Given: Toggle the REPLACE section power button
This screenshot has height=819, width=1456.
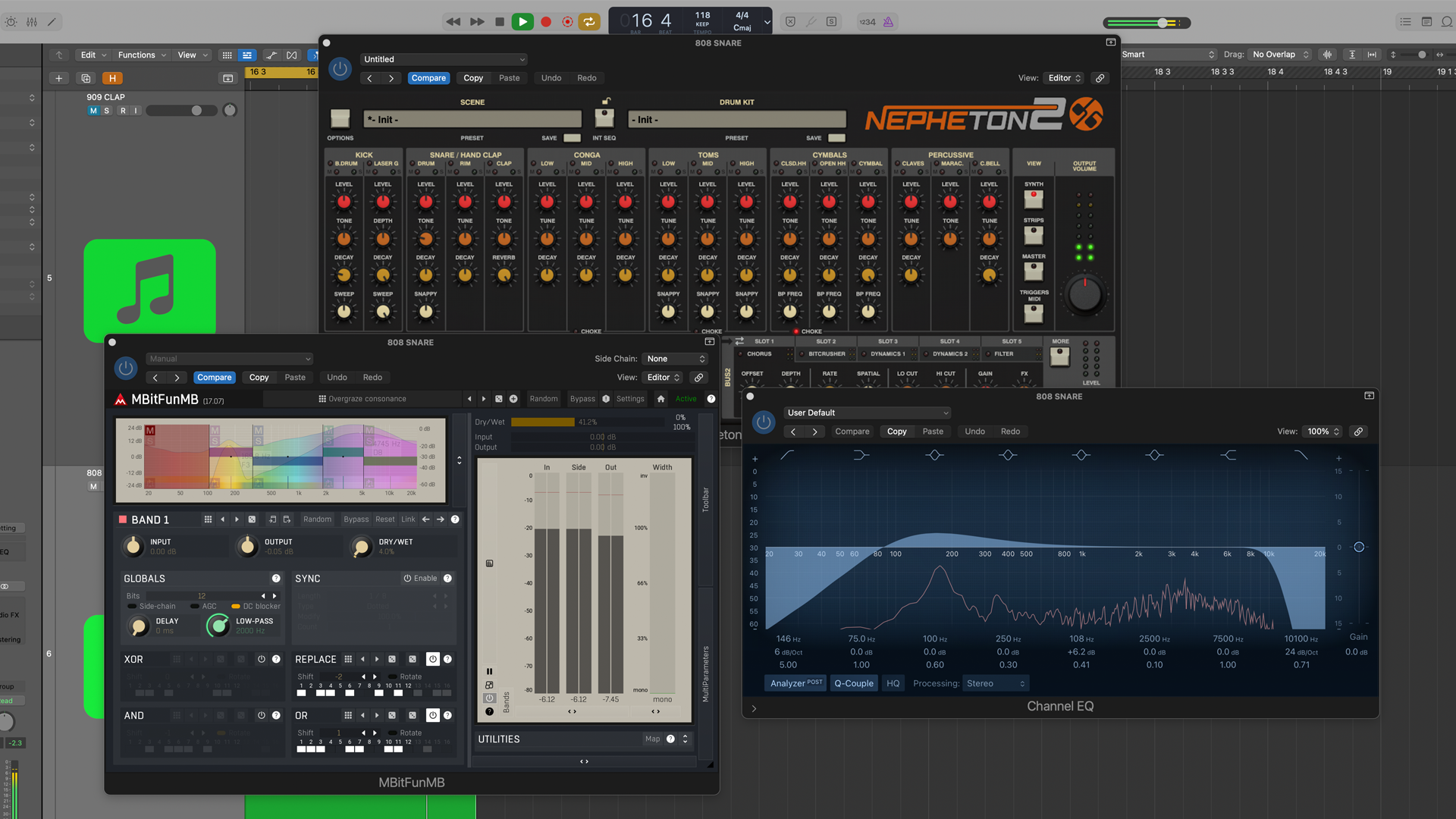Looking at the screenshot, I should (433, 659).
